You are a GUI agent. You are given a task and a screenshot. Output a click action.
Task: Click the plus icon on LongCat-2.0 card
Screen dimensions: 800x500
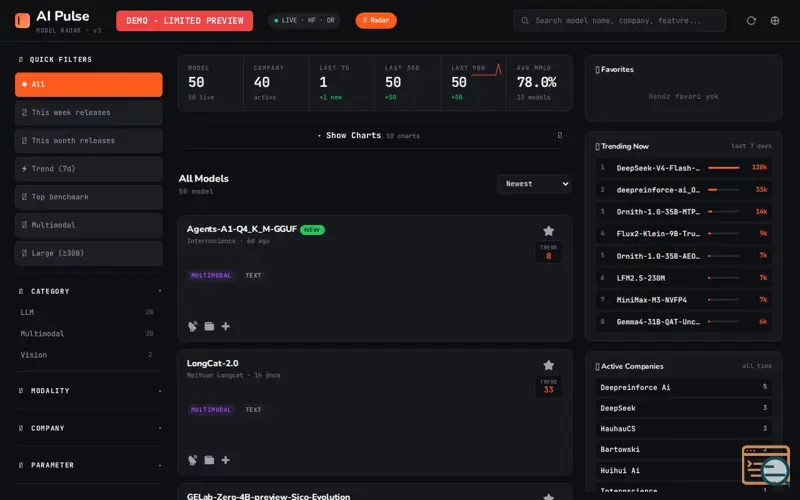(x=226, y=460)
